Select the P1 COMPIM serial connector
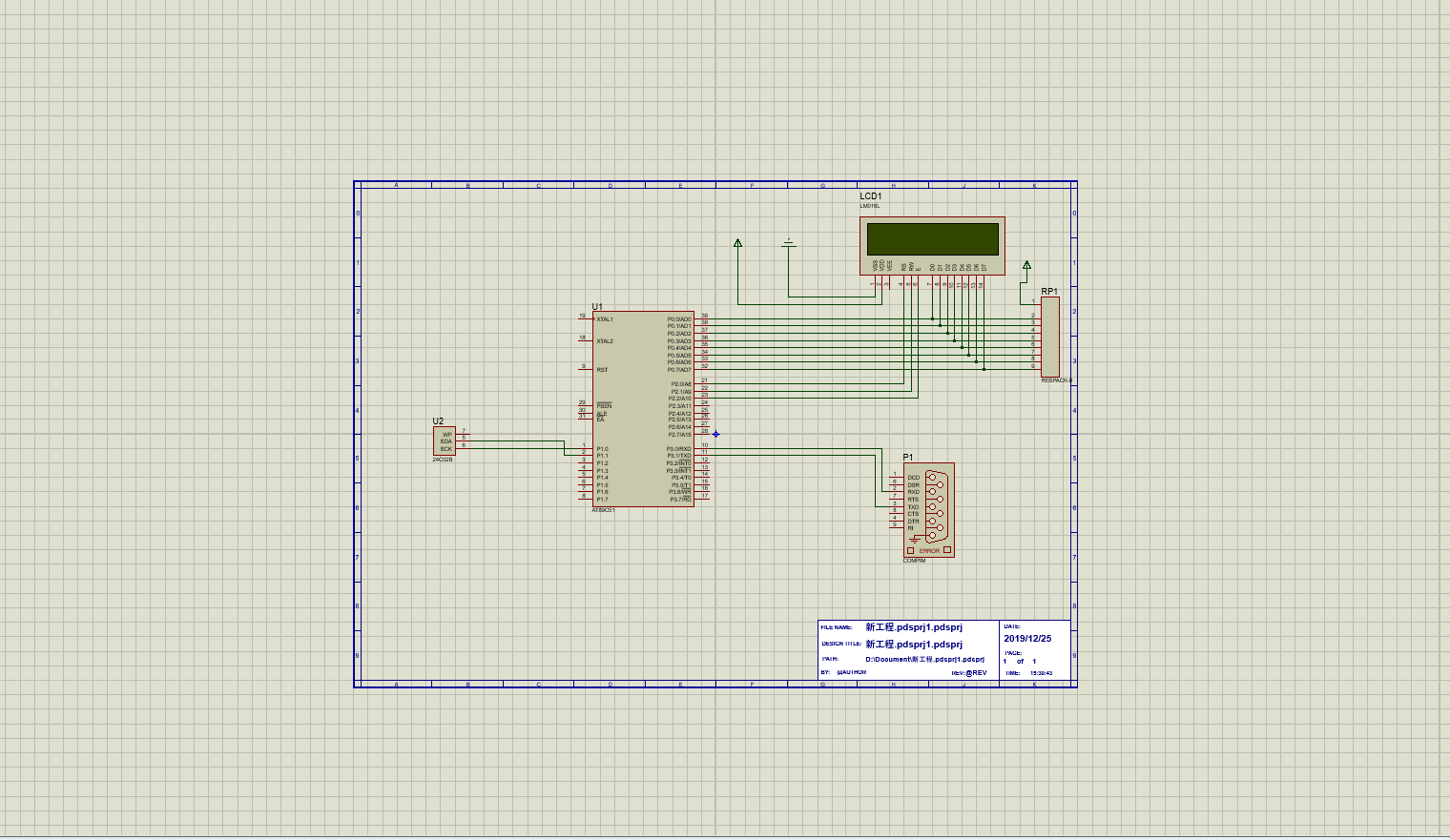The height and width of the screenshot is (840, 1450). 928,510
